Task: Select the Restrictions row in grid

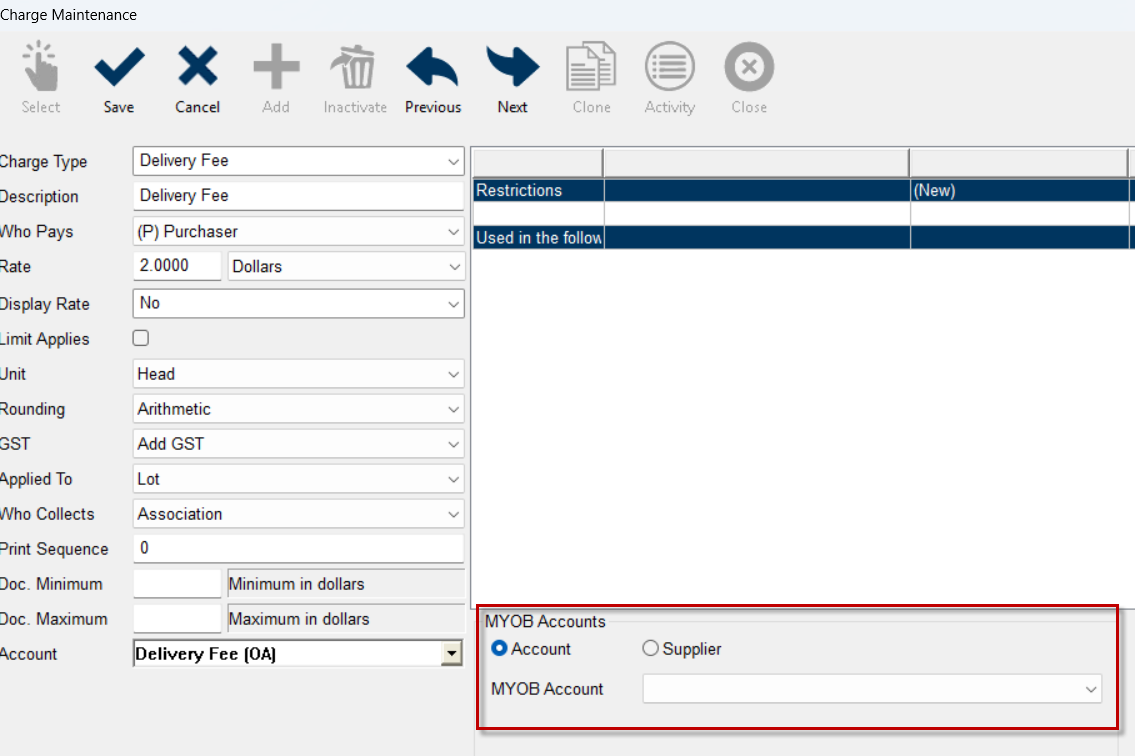Action: coord(538,190)
